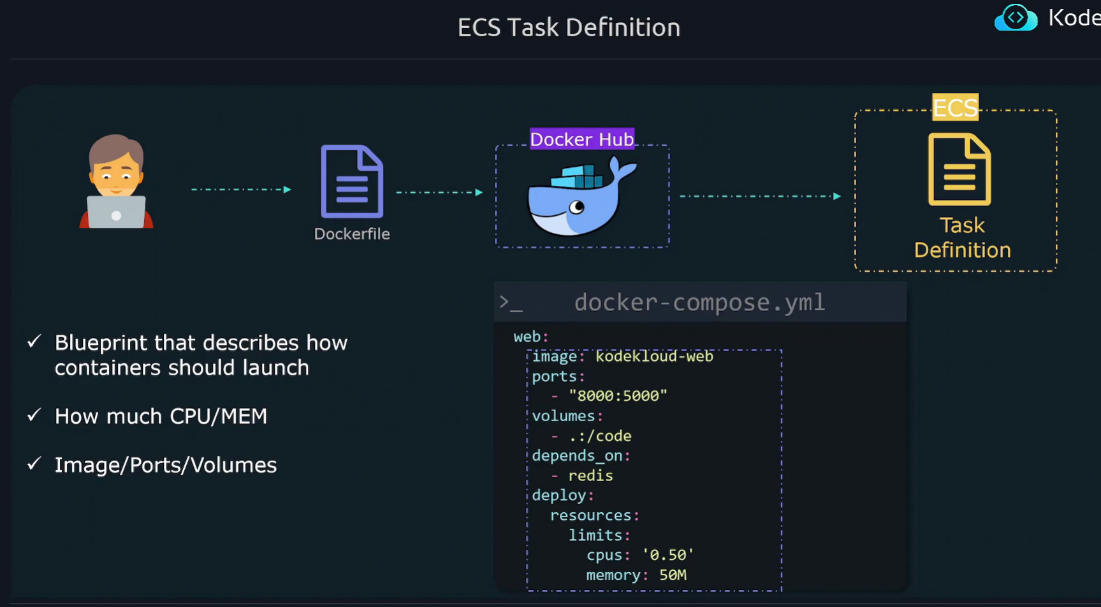Toggle the checkmark beside Image/Ports/Volumes
This screenshot has height=607, width=1101.
pyautogui.click(x=34, y=464)
